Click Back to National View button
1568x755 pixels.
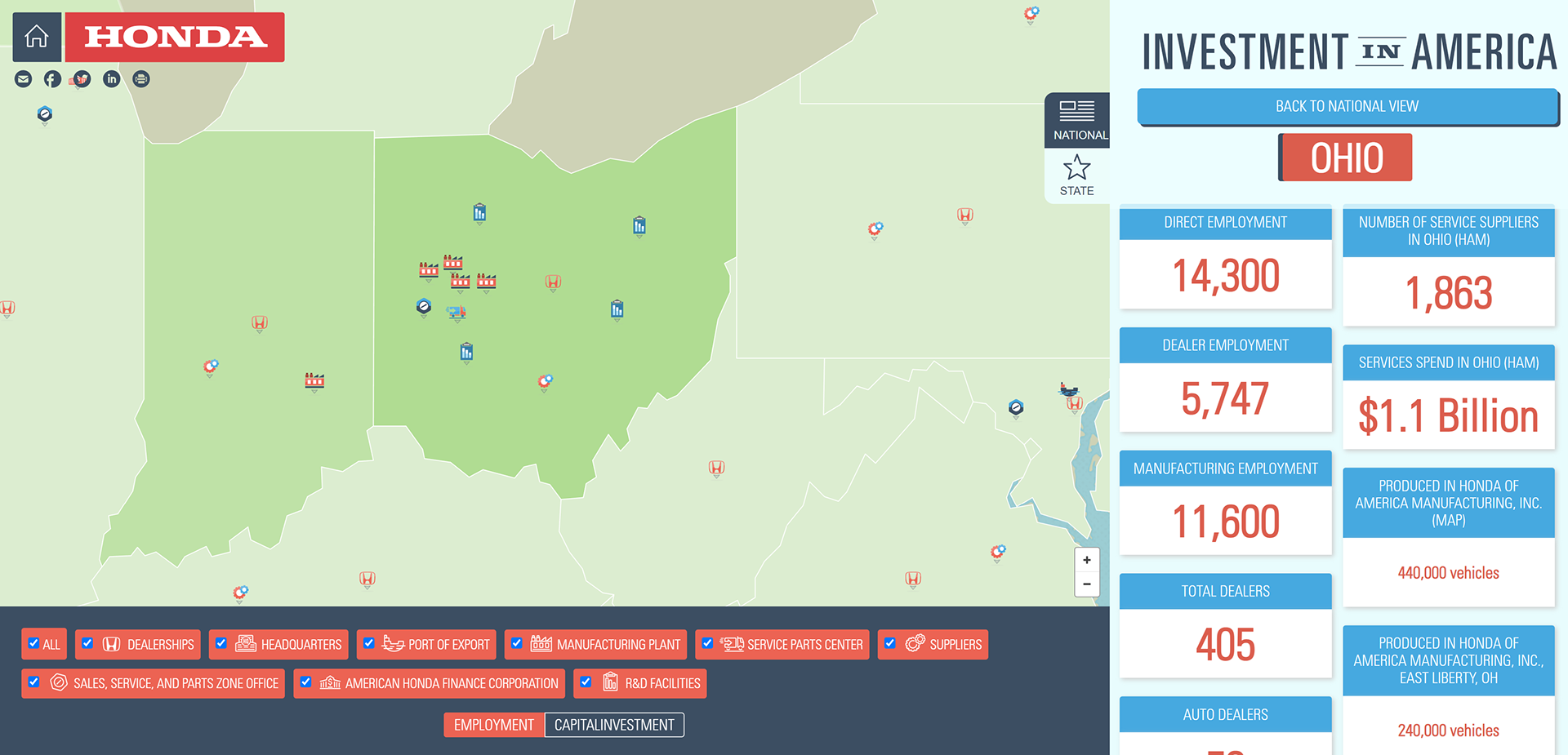(x=1347, y=107)
